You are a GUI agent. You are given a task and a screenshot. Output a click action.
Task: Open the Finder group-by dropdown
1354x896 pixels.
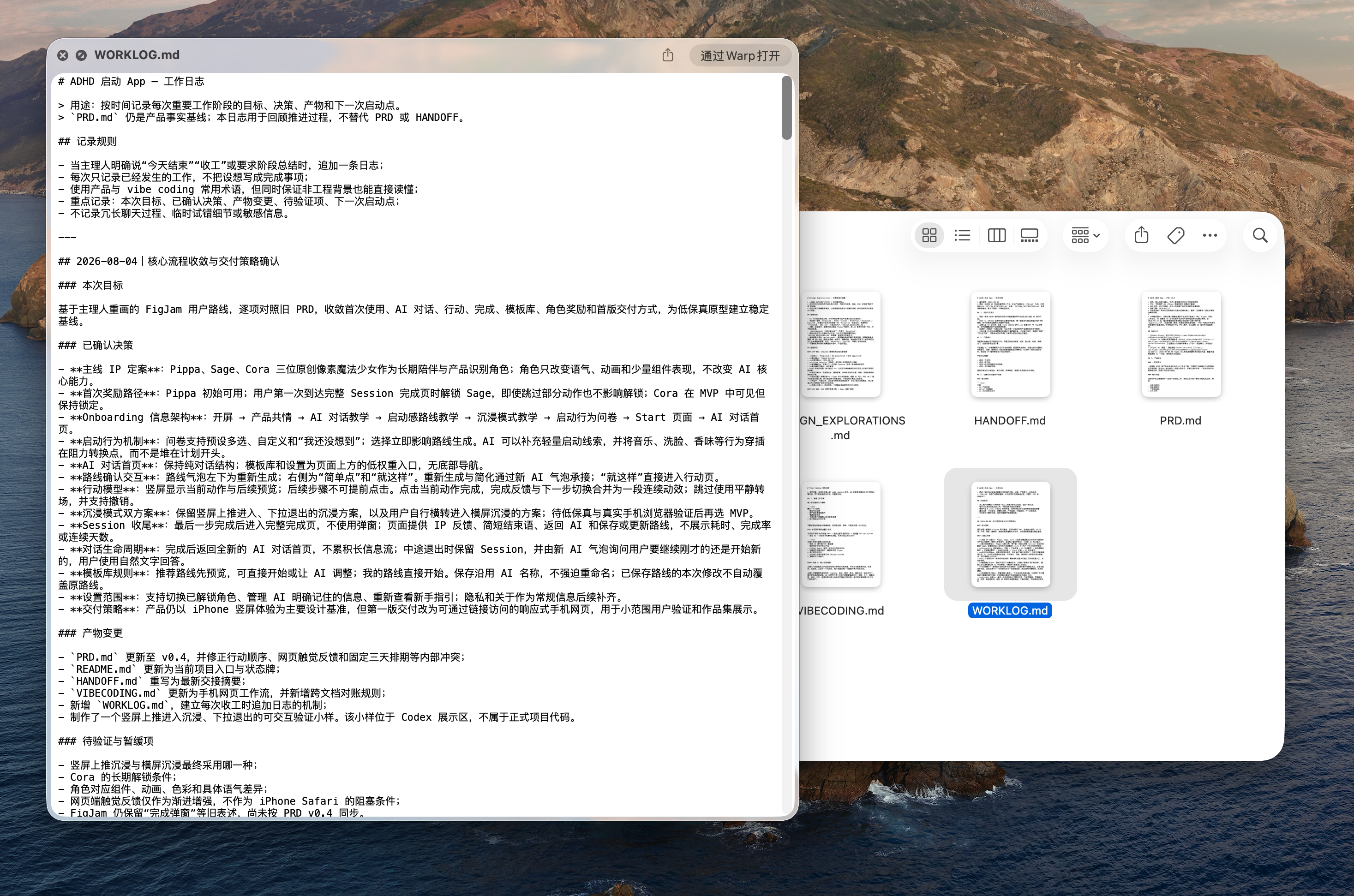[1085, 235]
